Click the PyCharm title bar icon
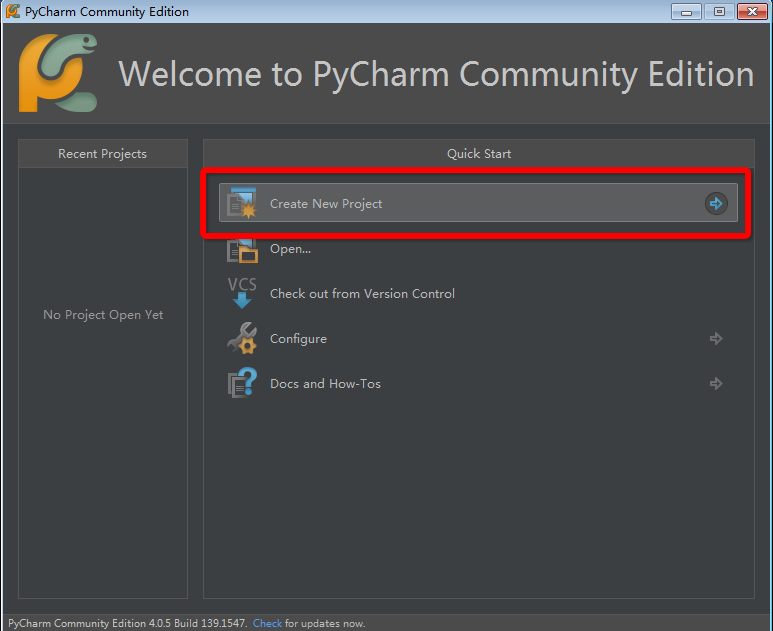773x631 pixels. click(13, 11)
